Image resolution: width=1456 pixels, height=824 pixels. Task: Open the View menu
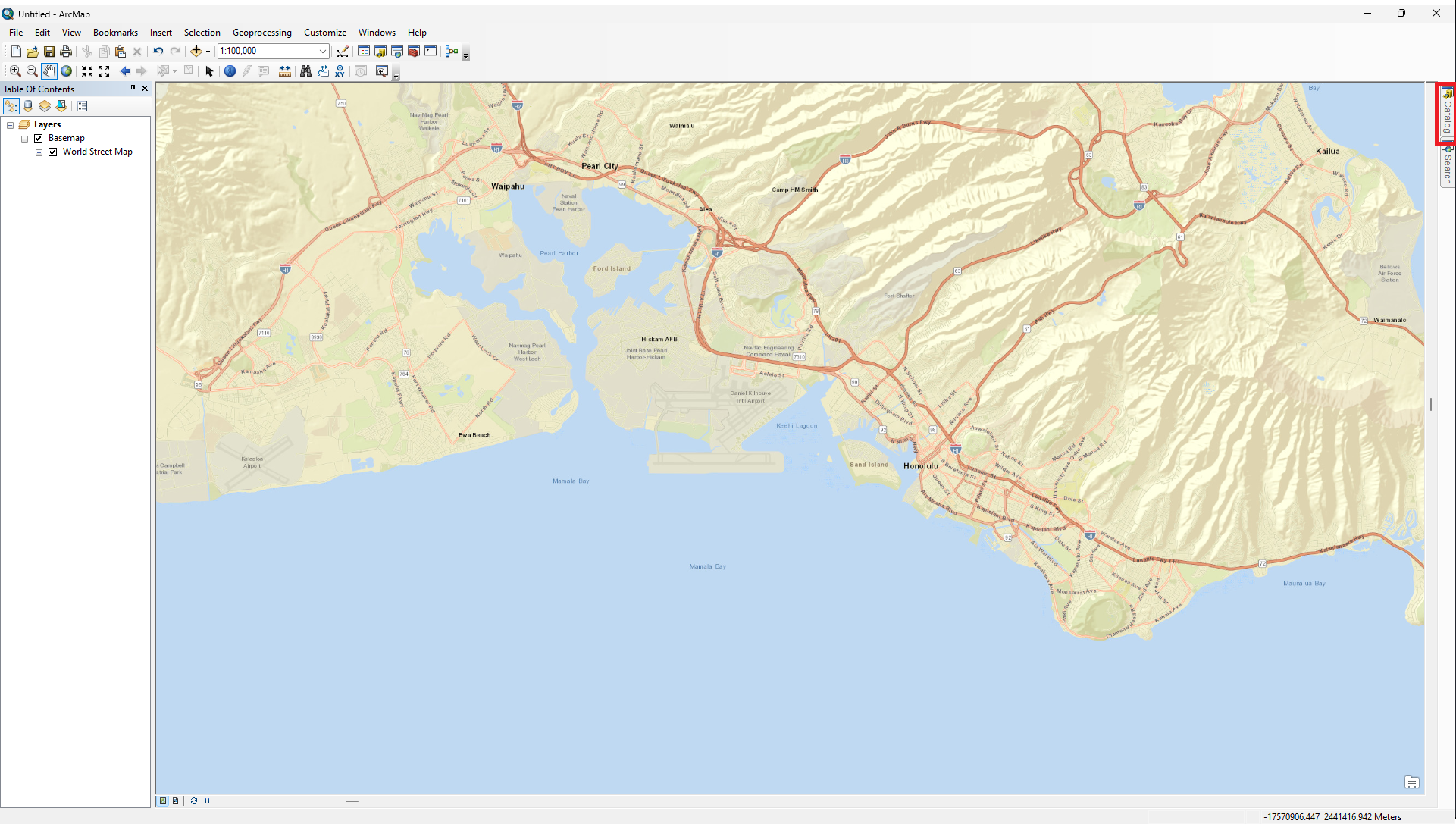point(71,33)
